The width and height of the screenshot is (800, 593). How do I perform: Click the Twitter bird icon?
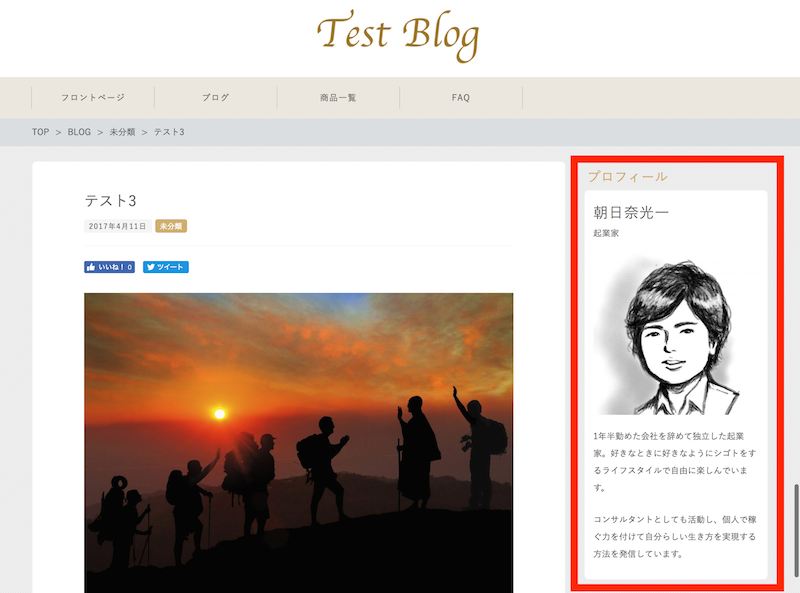click(x=151, y=267)
